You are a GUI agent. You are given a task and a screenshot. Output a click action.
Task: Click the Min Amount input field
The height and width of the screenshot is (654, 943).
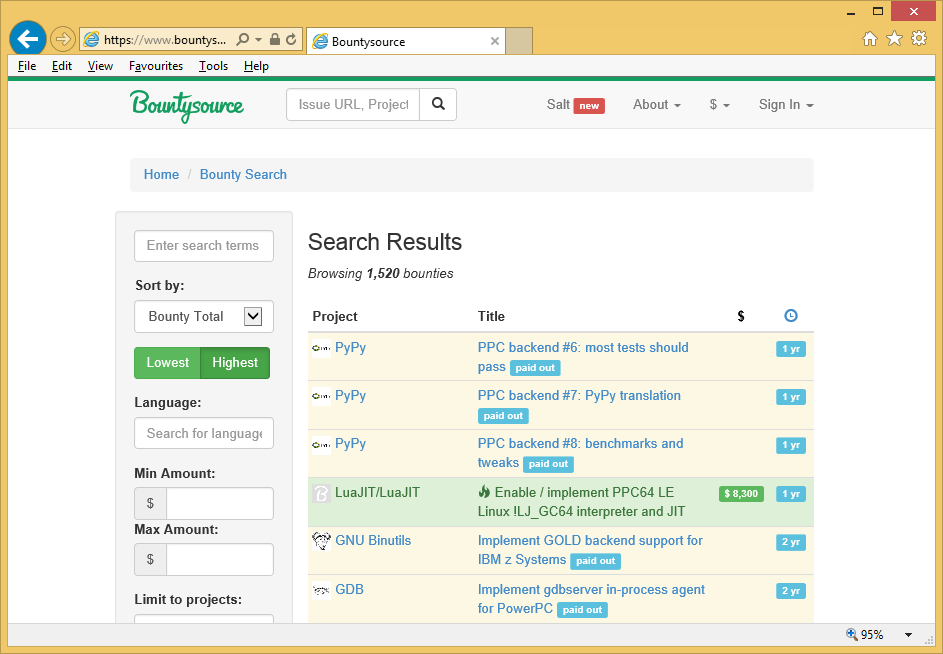[x=219, y=504]
